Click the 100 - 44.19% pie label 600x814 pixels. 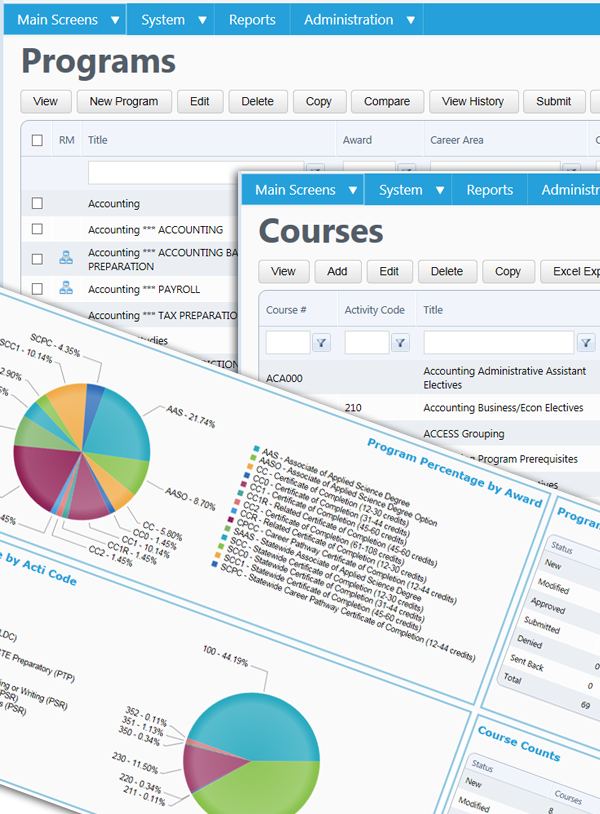pos(225,655)
